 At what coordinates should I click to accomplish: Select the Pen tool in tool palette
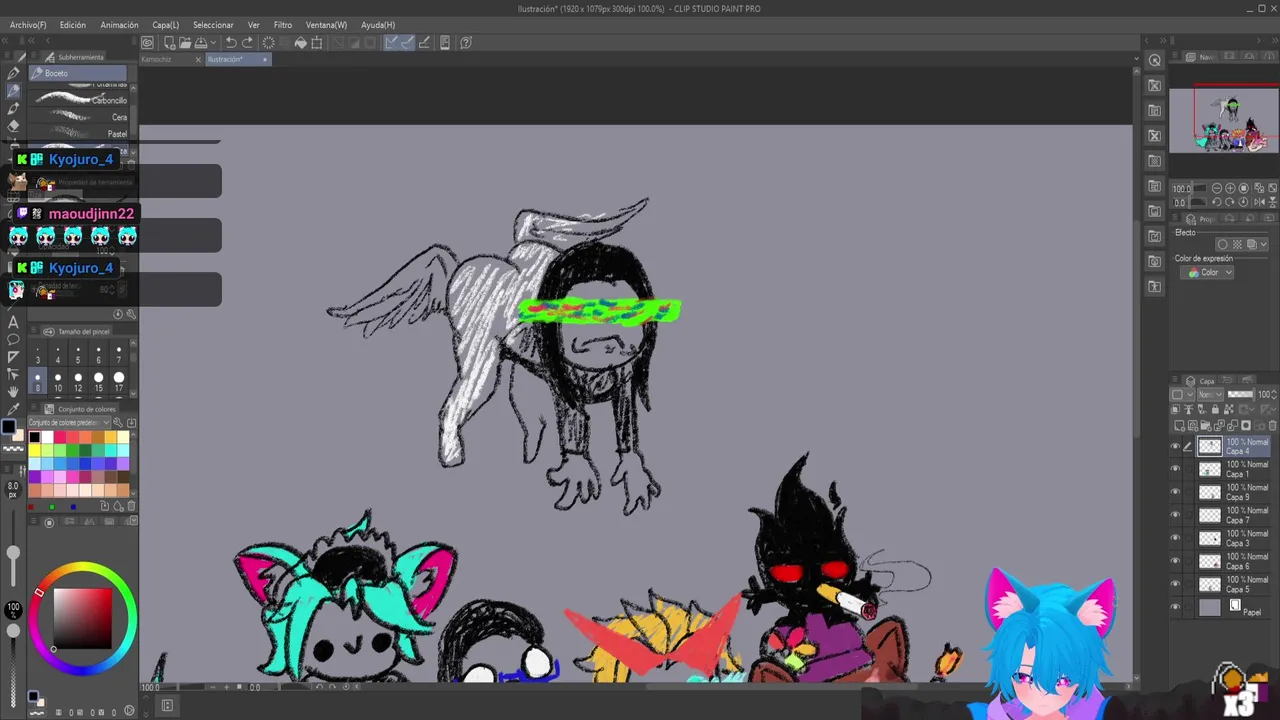pos(13,73)
